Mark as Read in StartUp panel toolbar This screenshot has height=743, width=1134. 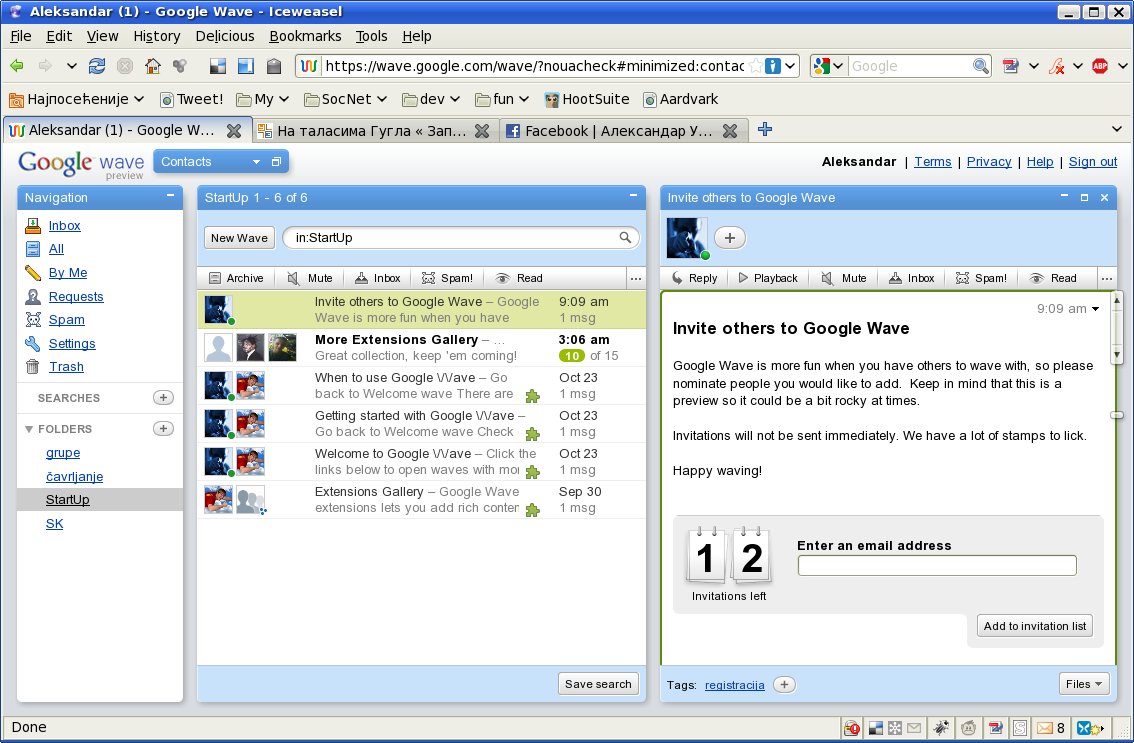coord(519,278)
